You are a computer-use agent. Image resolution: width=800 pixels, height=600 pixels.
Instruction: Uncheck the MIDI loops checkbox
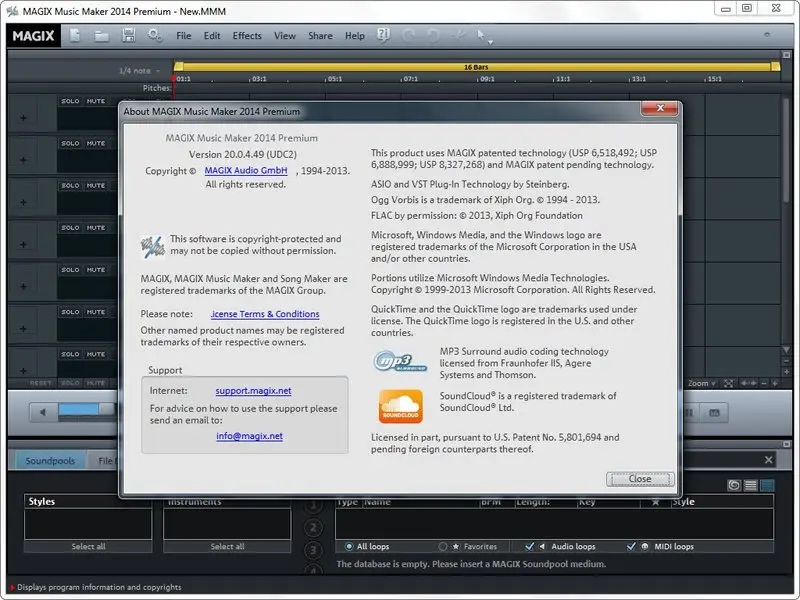(x=631, y=546)
